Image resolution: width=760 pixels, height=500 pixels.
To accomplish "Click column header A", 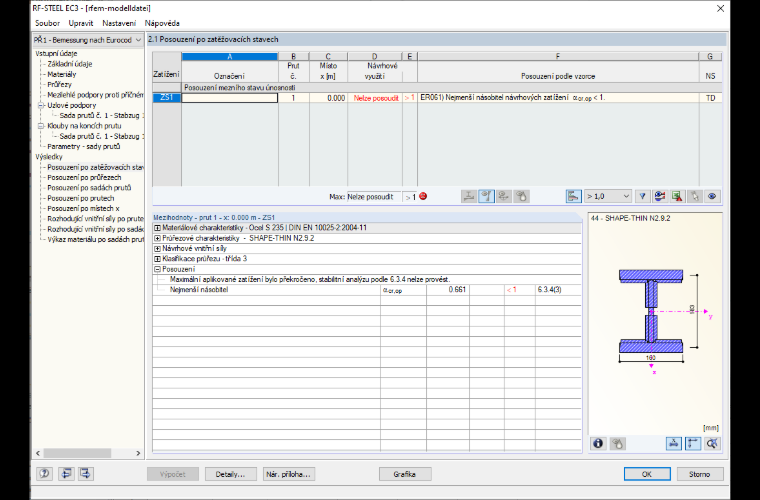I will 230,57.
